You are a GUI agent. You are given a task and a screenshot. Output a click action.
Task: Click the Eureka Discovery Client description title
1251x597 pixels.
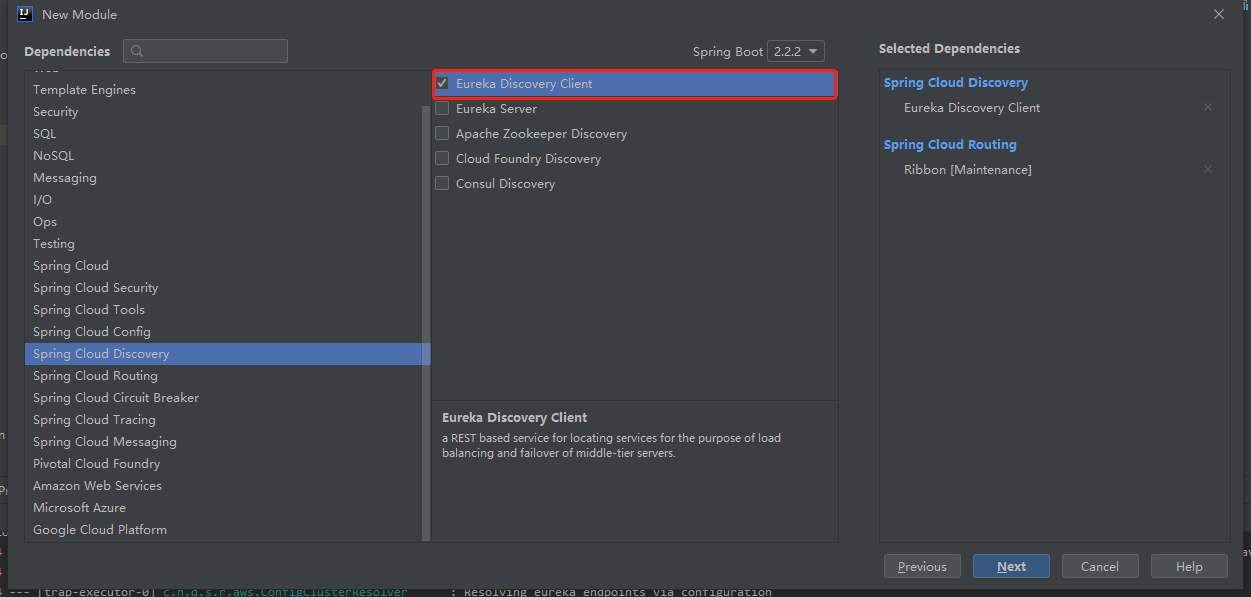514,418
